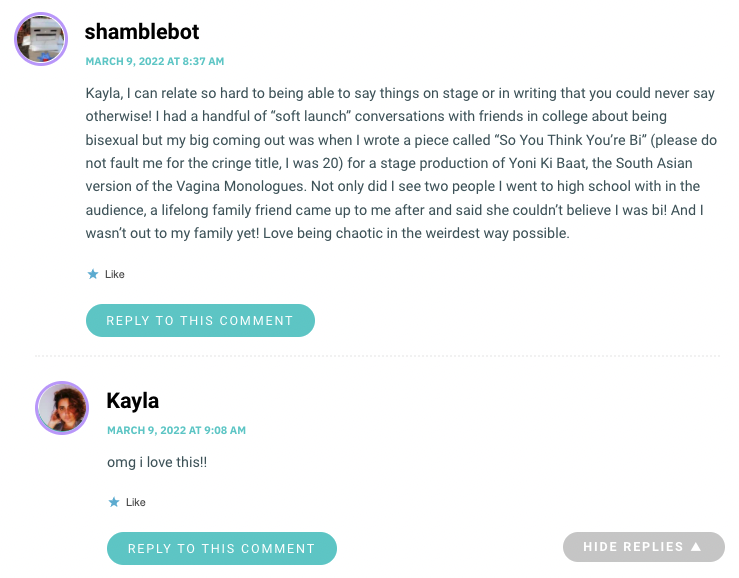Open the March 9, 8:37 AM timestamp permalink

coord(155,61)
